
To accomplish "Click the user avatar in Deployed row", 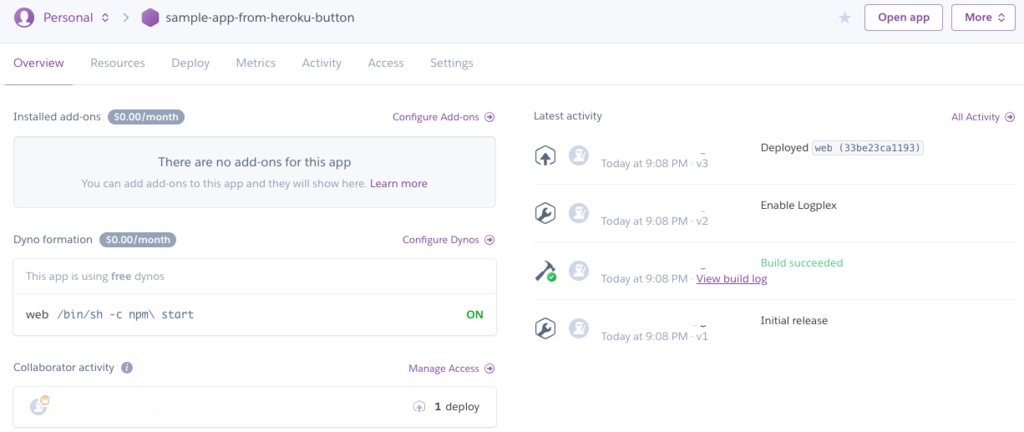I will [579, 155].
